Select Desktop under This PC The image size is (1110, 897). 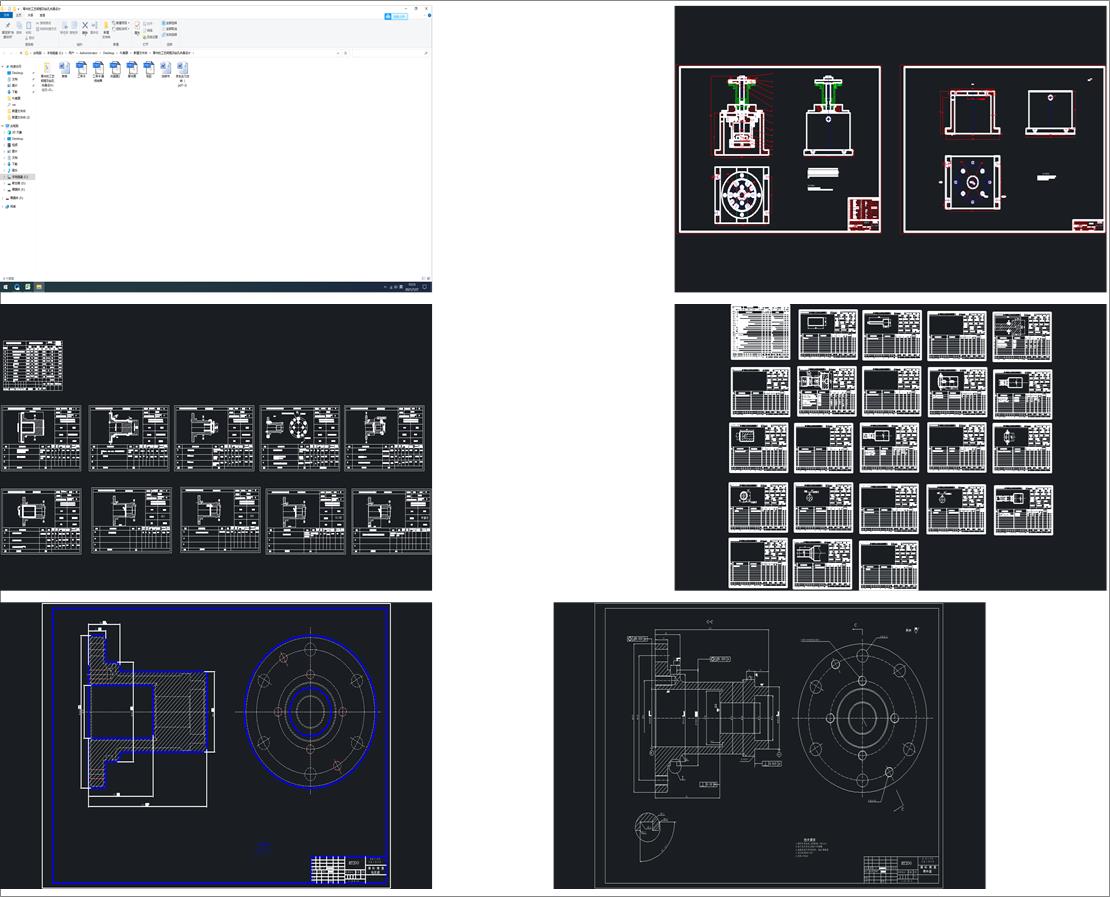pos(16,139)
